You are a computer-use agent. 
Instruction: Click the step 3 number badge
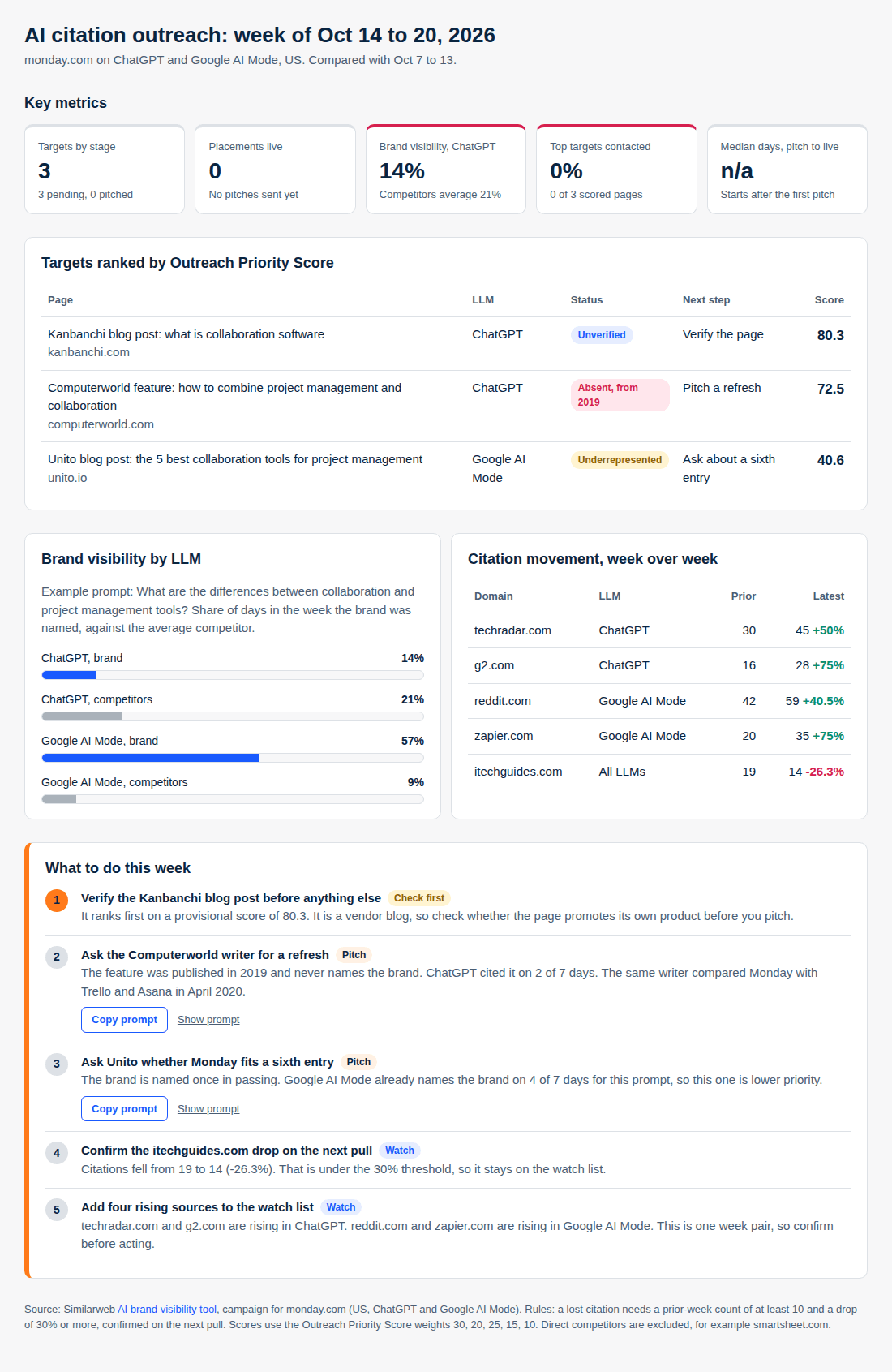pyautogui.click(x=57, y=1064)
